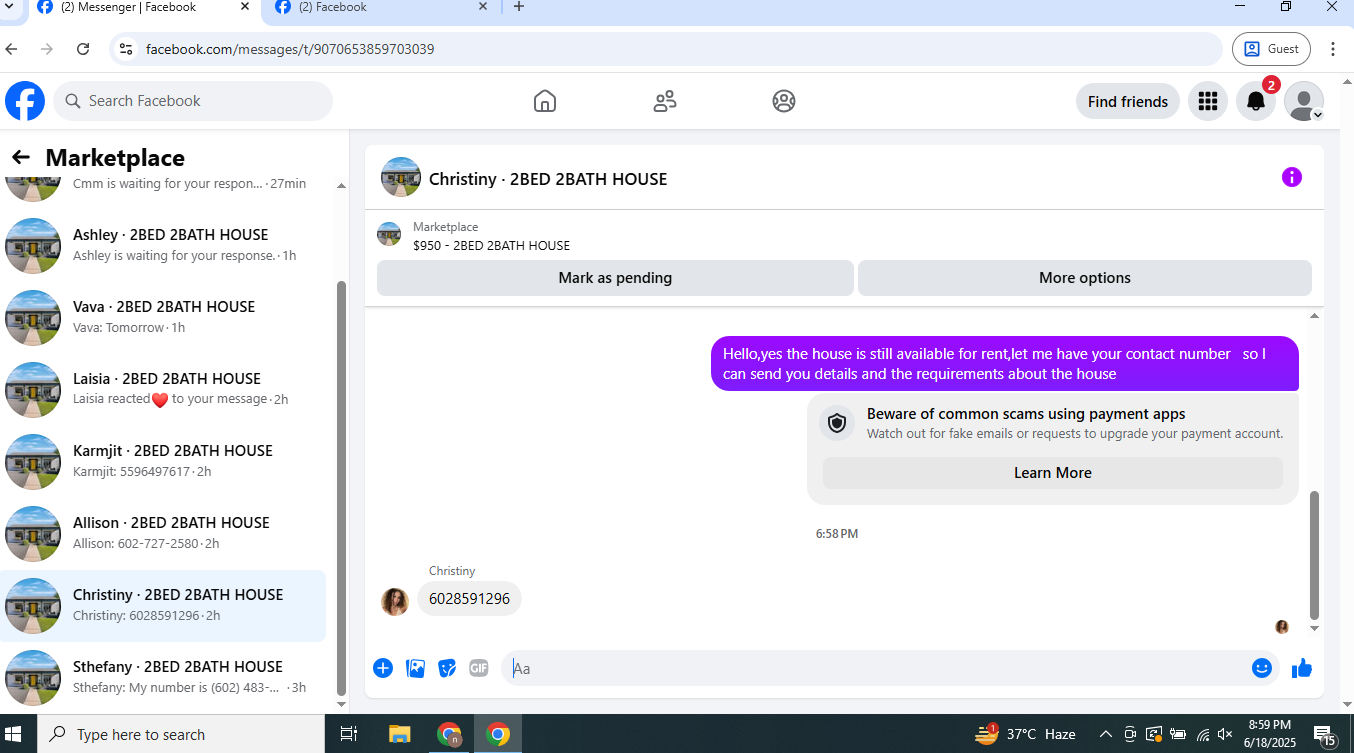Click the Facebook logo
Image resolution: width=1354 pixels, height=753 pixels.
[x=25, y=101]
